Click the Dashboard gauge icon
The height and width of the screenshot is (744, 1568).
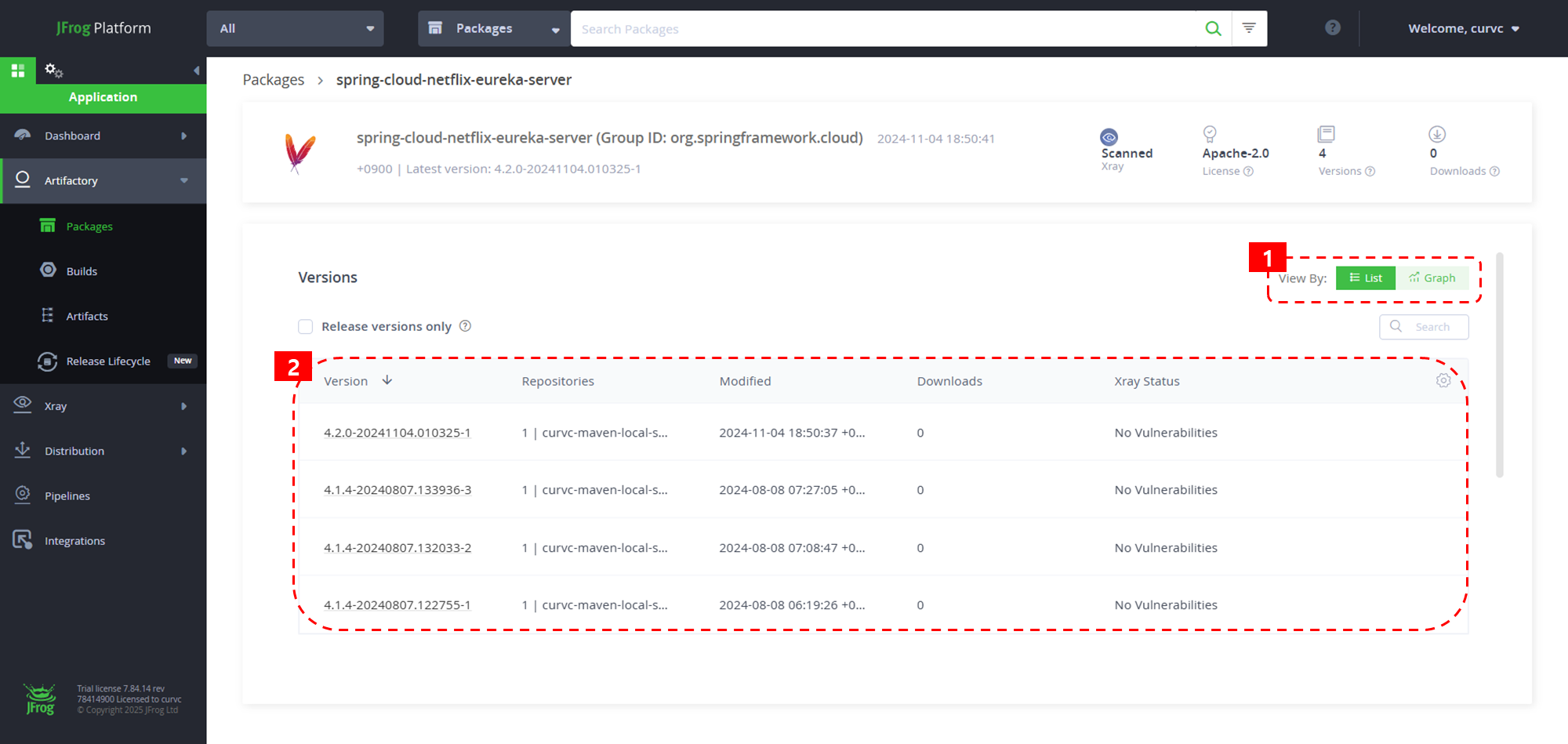23,135
